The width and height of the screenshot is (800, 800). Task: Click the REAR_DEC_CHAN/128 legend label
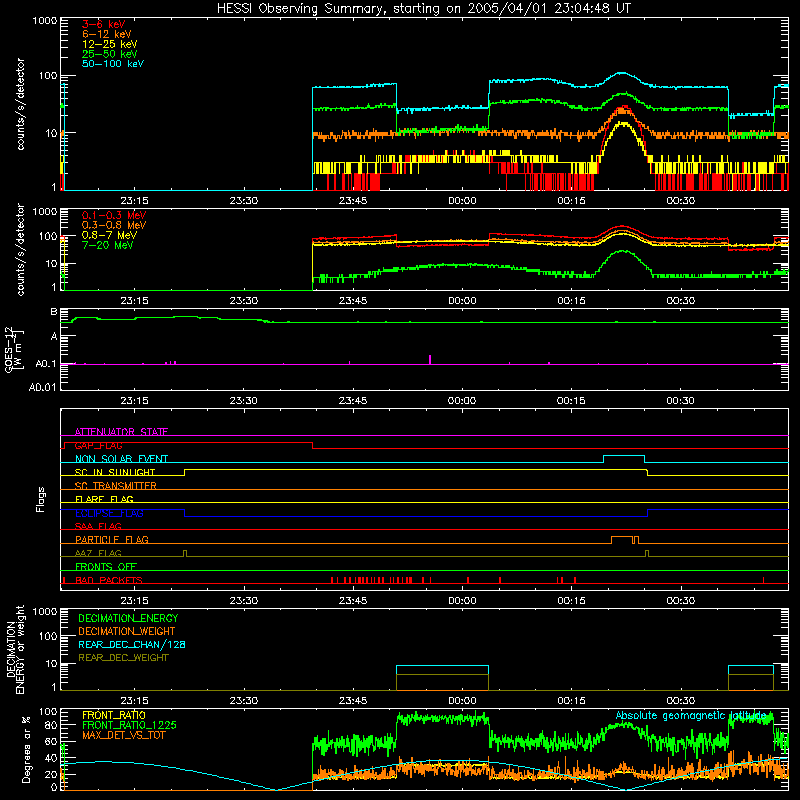132,644
